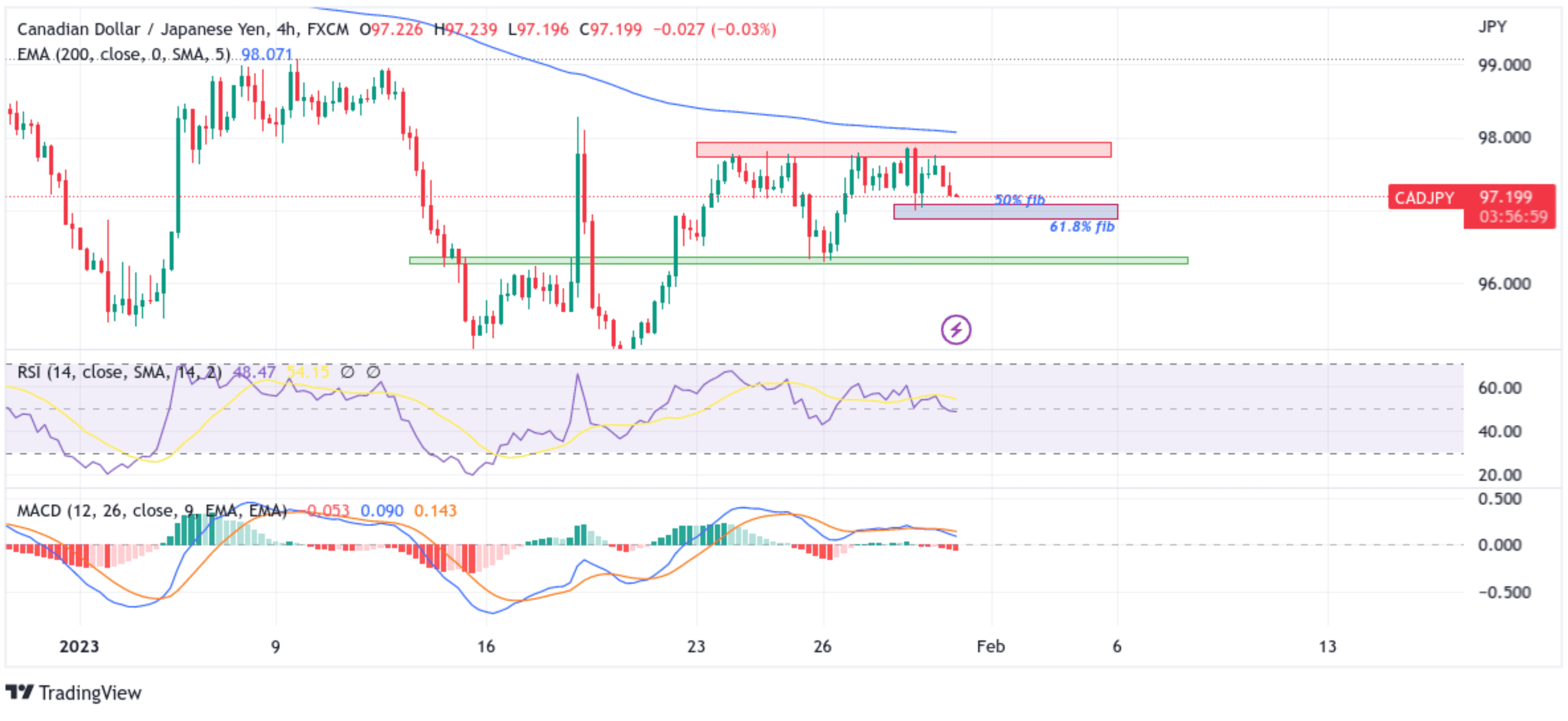Click the 40.00 RSI axis level
The image size is (1568, 721).
(1500, 432)
